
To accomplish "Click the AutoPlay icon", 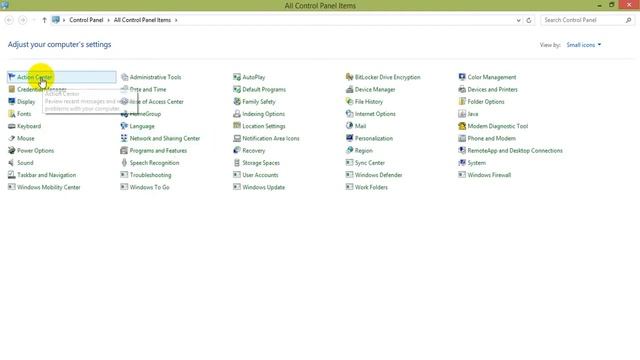I will click(237, 77).
